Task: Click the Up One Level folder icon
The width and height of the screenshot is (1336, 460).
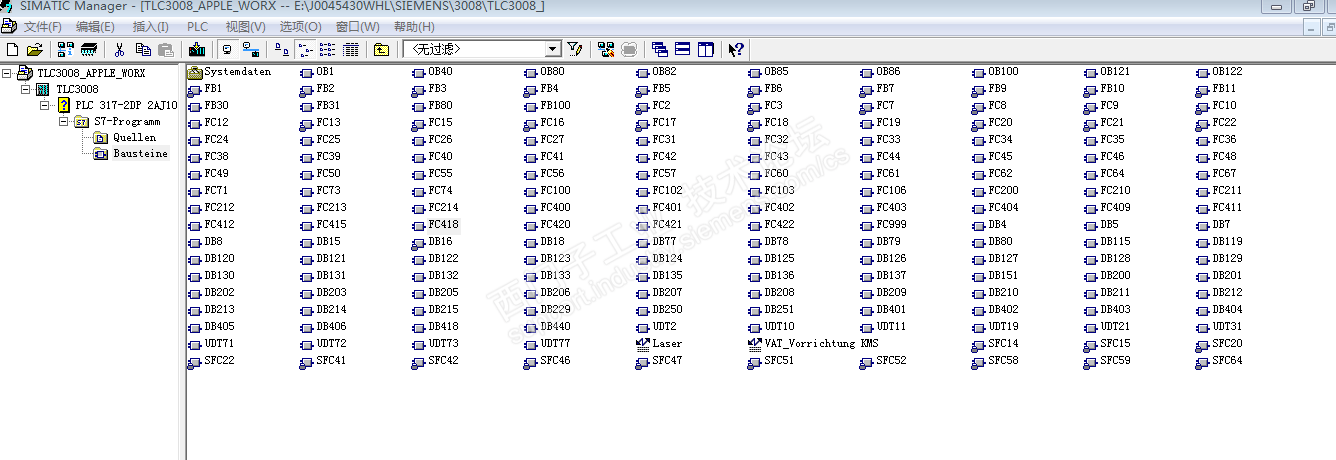Action: coord(382,49)
